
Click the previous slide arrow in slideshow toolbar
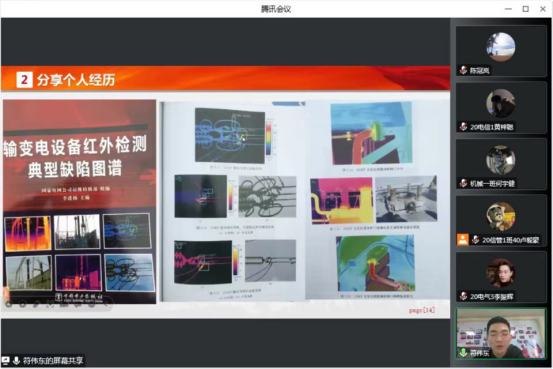(8, 304)
